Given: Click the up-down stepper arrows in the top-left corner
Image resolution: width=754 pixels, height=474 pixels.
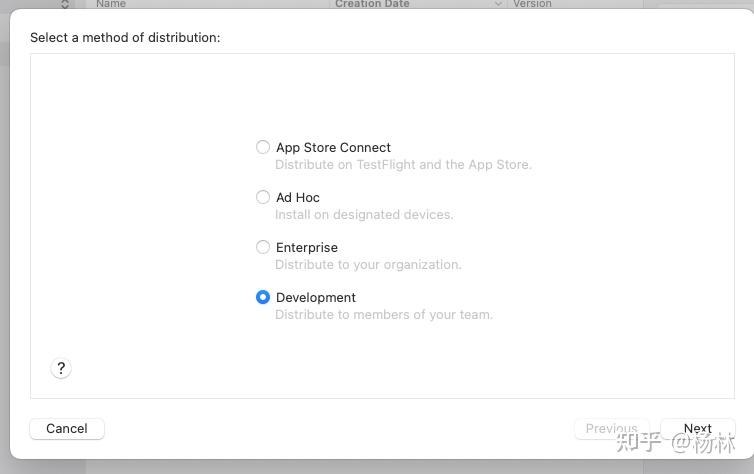Looking at the screenshot, I should (x=66, y=4).
